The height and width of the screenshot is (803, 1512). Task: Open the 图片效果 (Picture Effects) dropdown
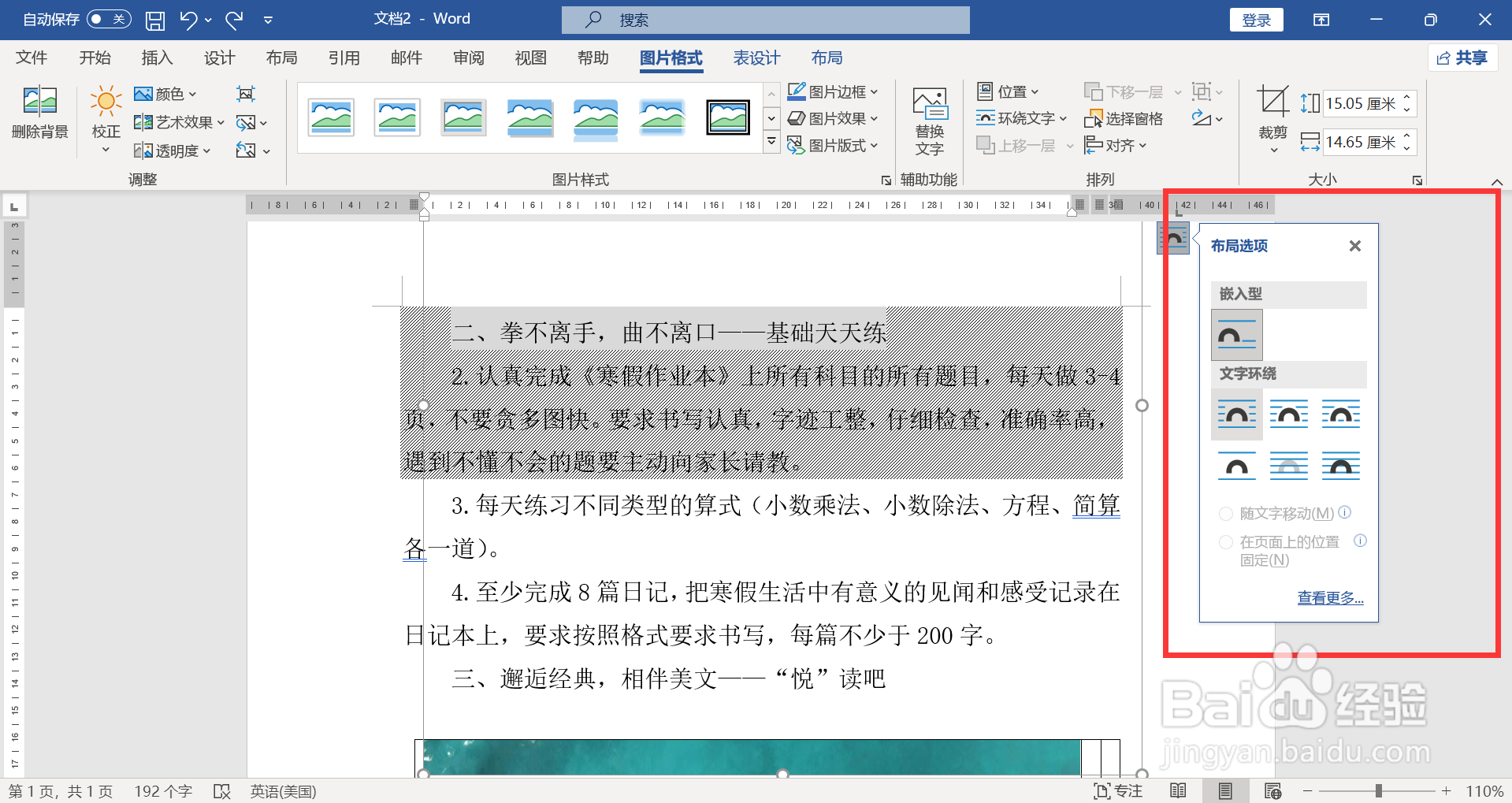[834, 118]
